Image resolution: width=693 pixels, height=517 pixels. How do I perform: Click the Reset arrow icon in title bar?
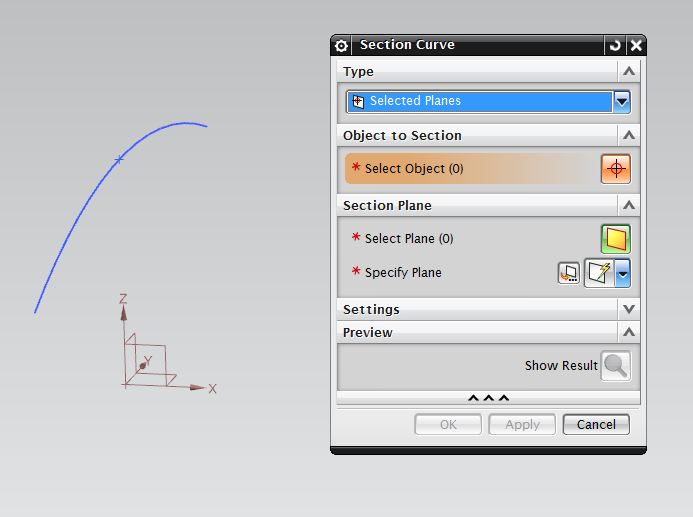point(615,45)
